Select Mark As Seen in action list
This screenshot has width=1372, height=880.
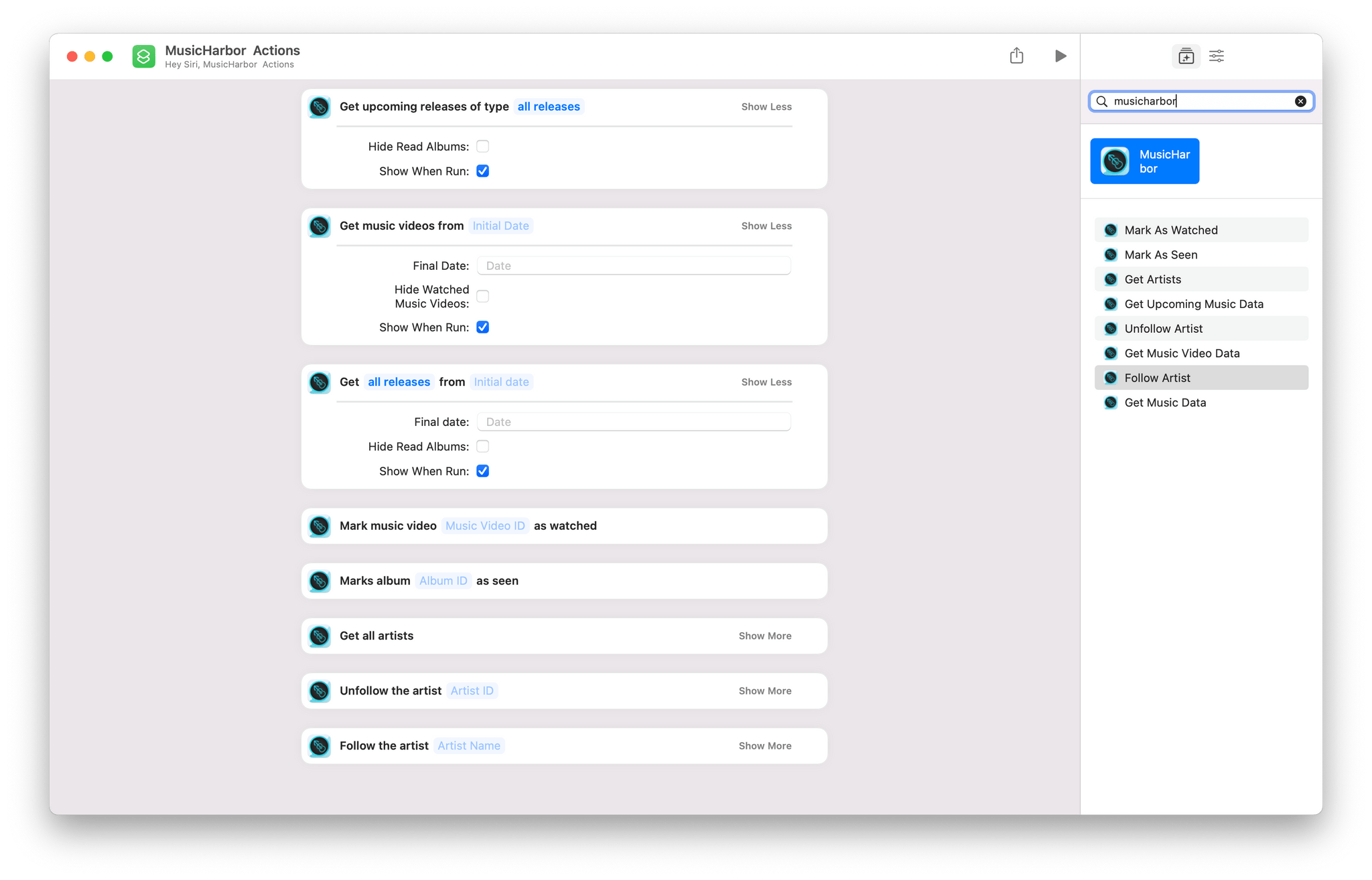(1201, 254)
